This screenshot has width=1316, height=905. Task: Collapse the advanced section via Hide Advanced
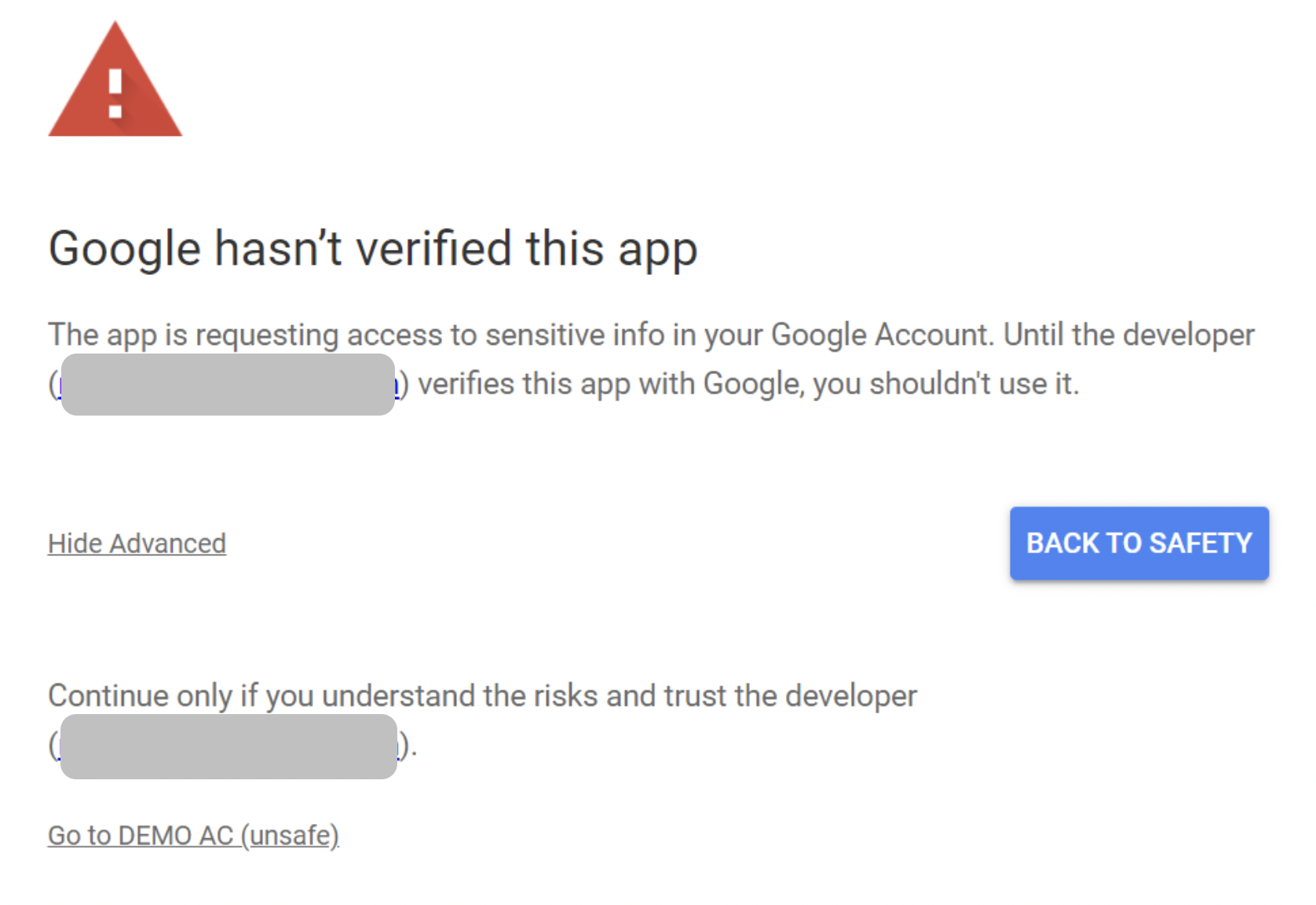click(x=137, y=543)
